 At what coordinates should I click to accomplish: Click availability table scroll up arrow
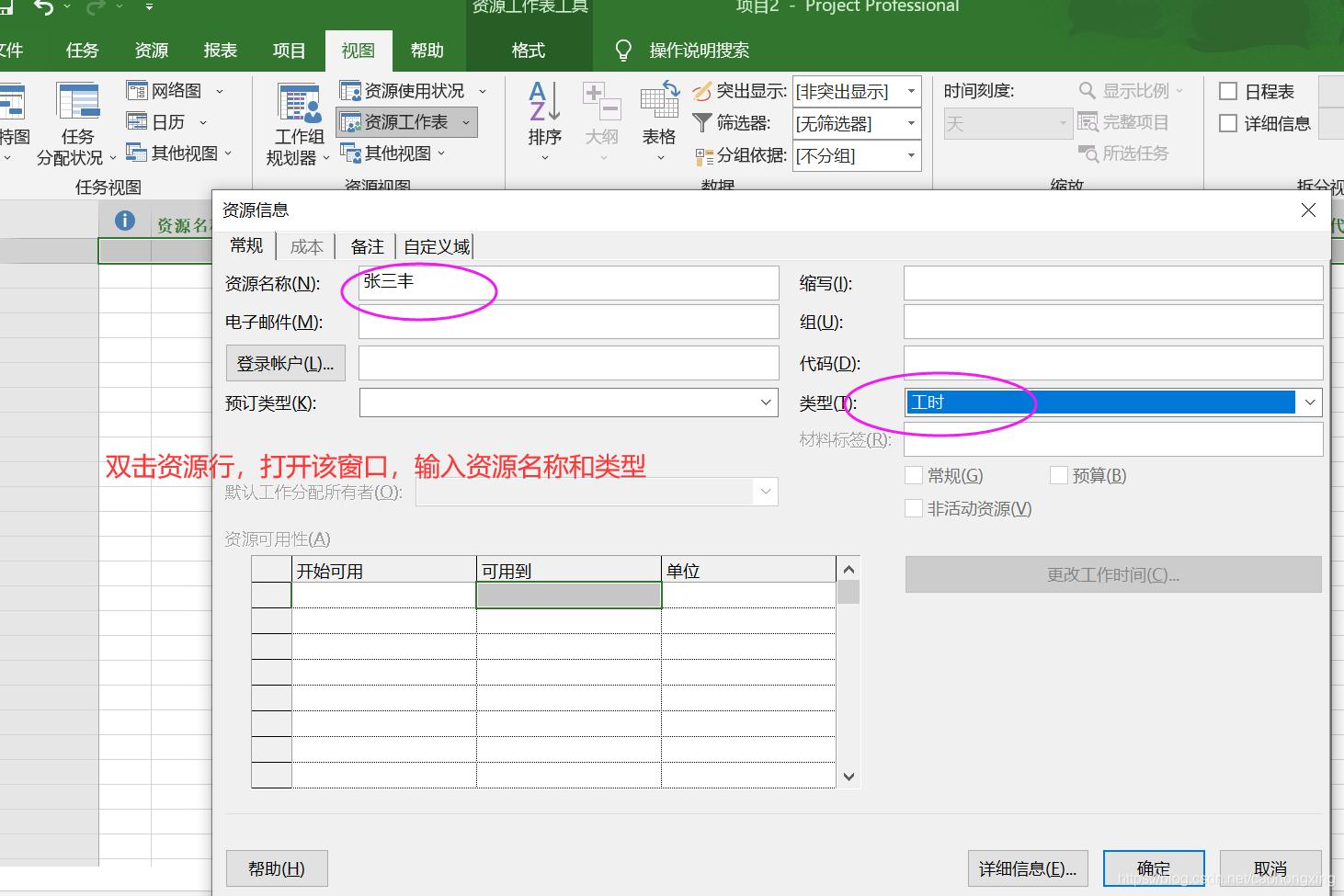pos(849,569)
